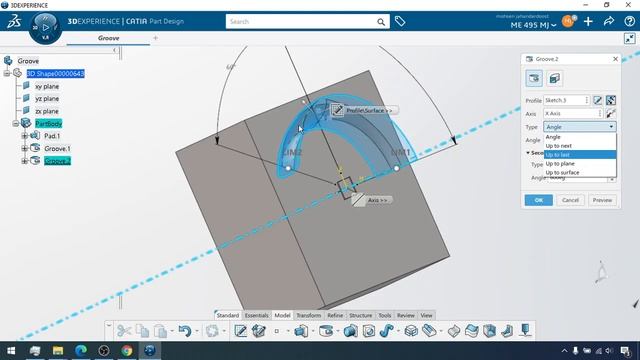Toggle fullscreen with the expand arrows icon

(x=630, y=39)
